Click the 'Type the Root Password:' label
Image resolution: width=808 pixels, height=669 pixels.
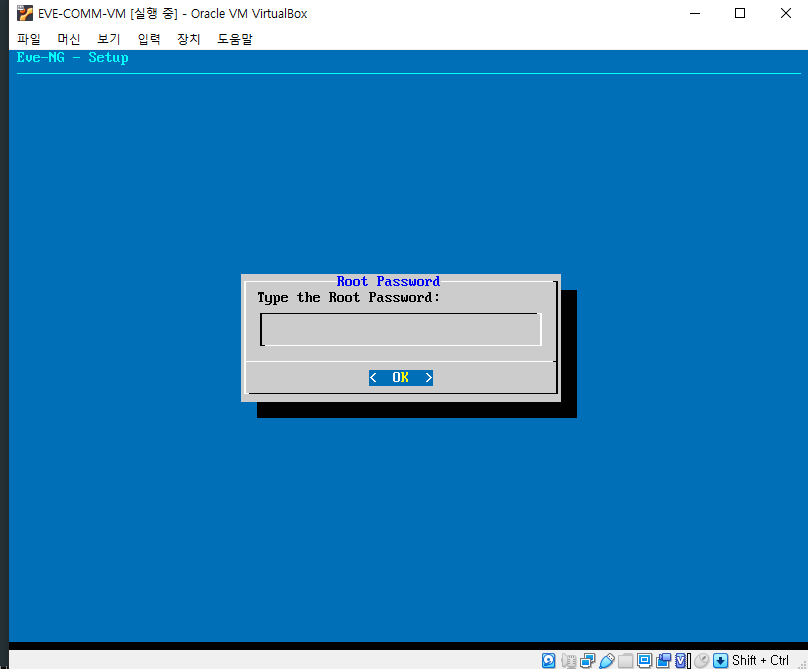point(349,298)
